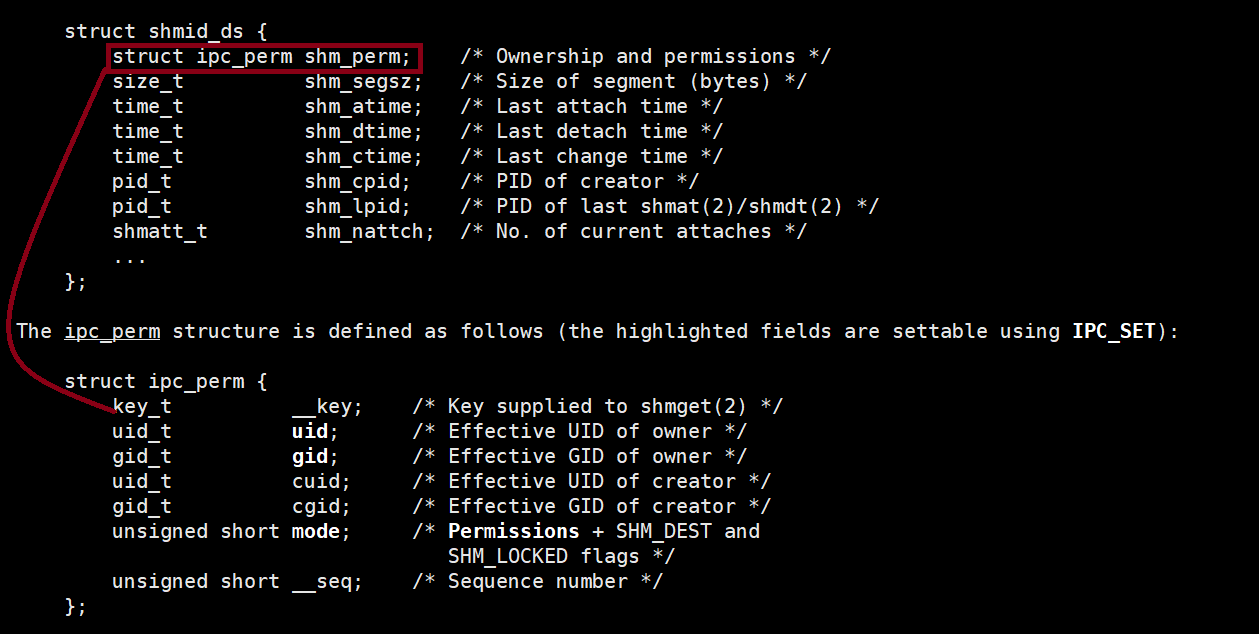Screen dimensions: 1259x634
Task: Select the bold mode field
Action: [315, 532]
